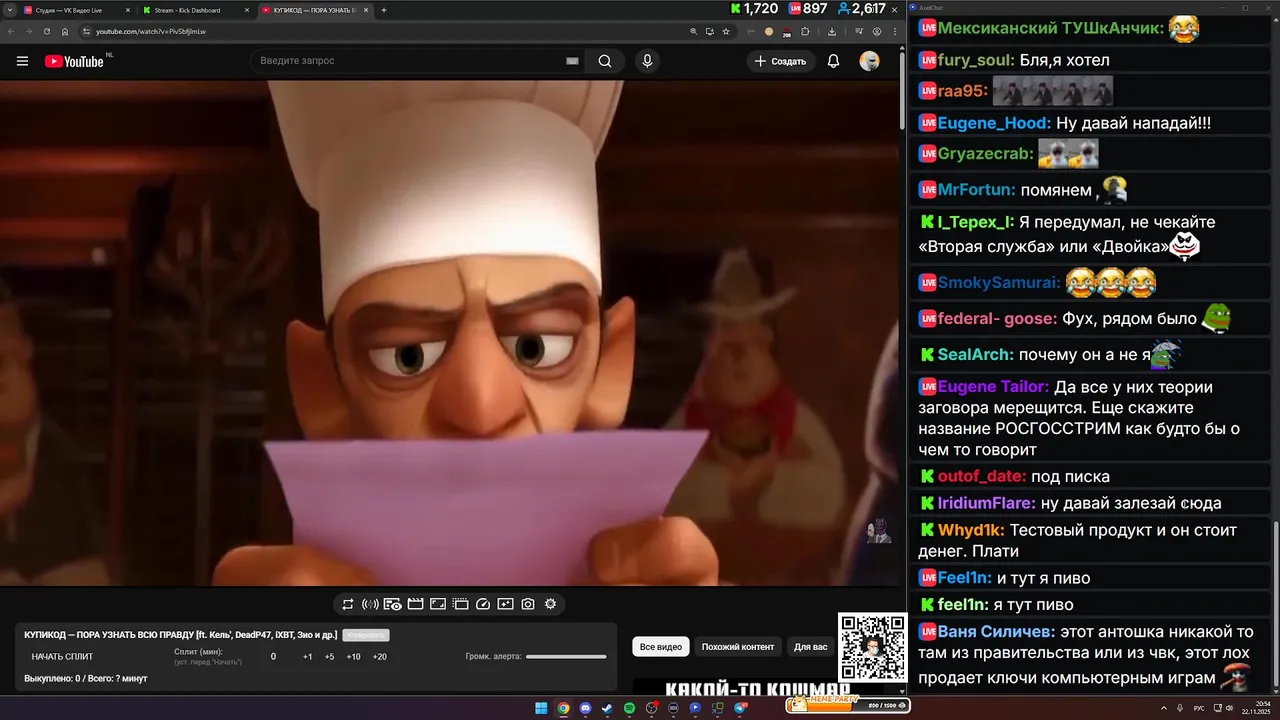This screenshot has width=1280, height=720.
Task: Click the VK Live viewer count 897
Action: (x=808, y=8)
